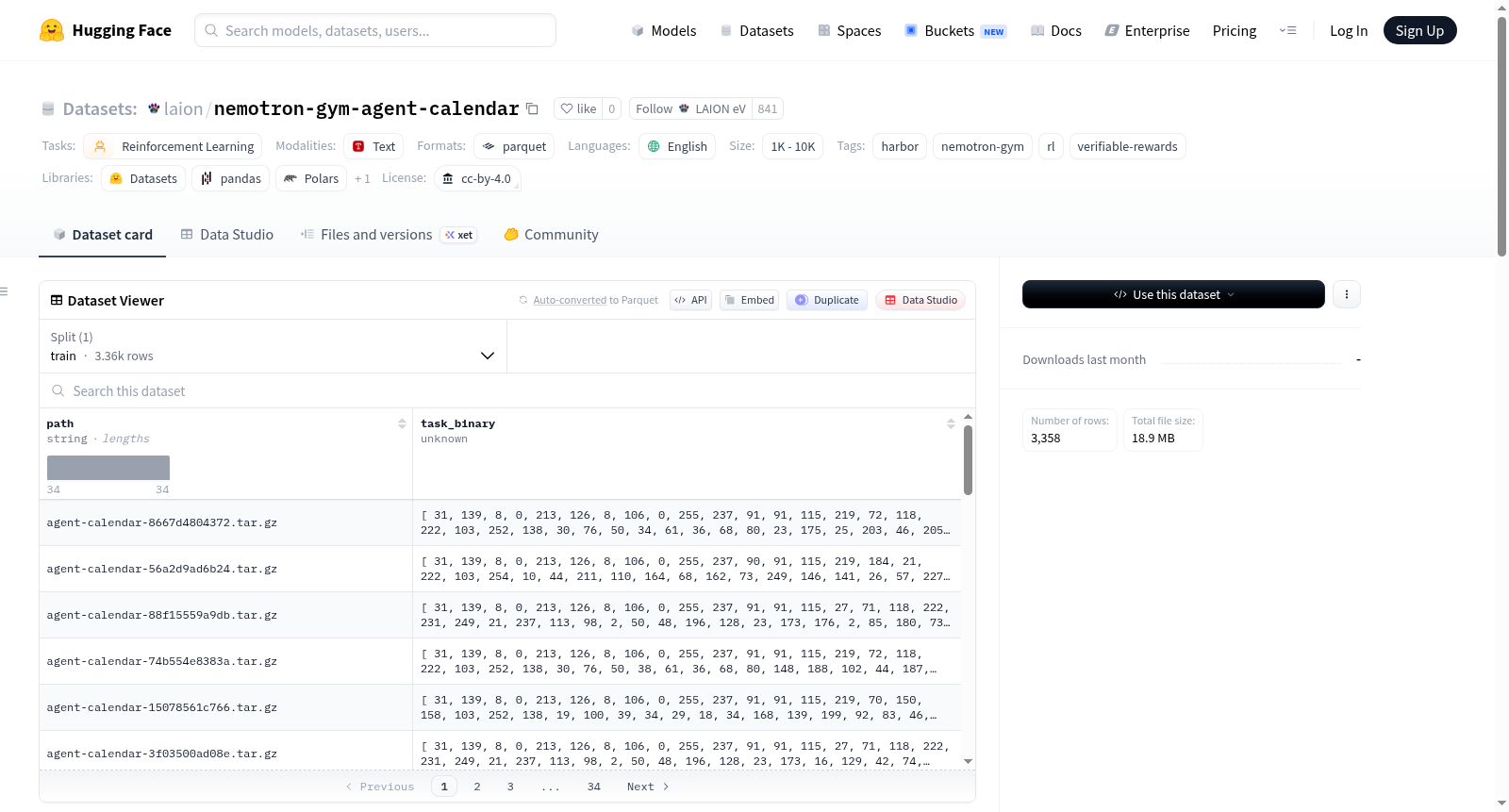1509x812 pixels.
Task: Open the Community tab
Action: pos(551,235)
